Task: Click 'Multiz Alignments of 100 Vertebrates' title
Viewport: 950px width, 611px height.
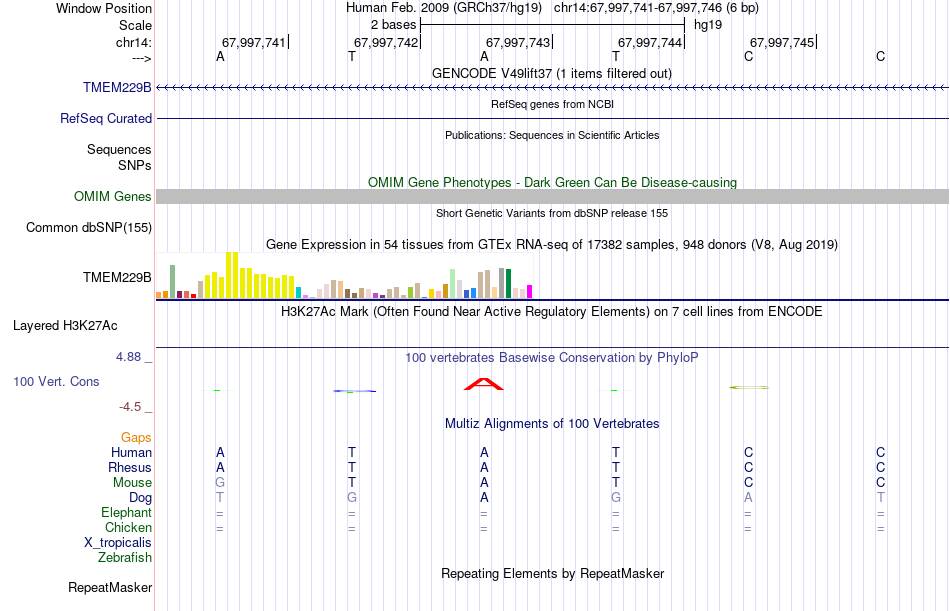Action: pos(552,423)
